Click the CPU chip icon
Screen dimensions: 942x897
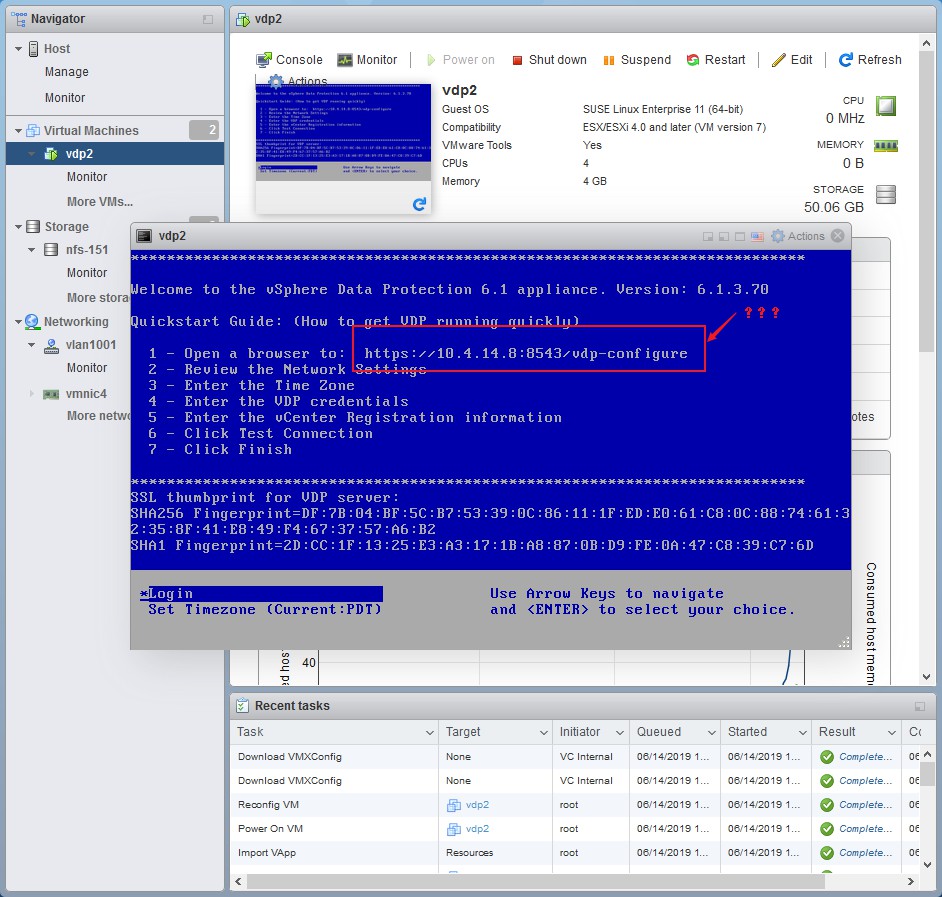click(886, 106)
